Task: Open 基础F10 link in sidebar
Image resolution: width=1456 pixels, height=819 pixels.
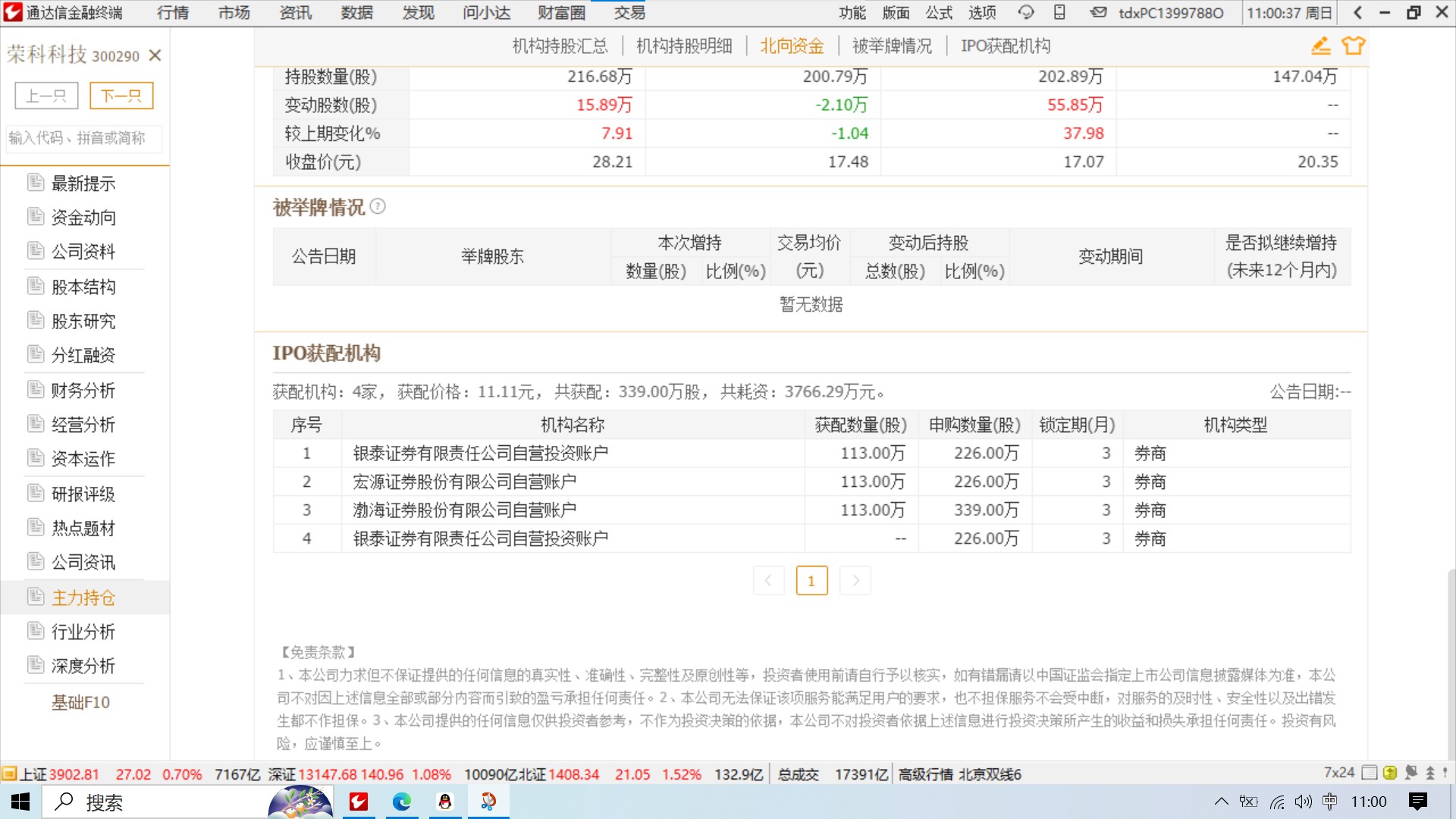Action: coord(80,702)
